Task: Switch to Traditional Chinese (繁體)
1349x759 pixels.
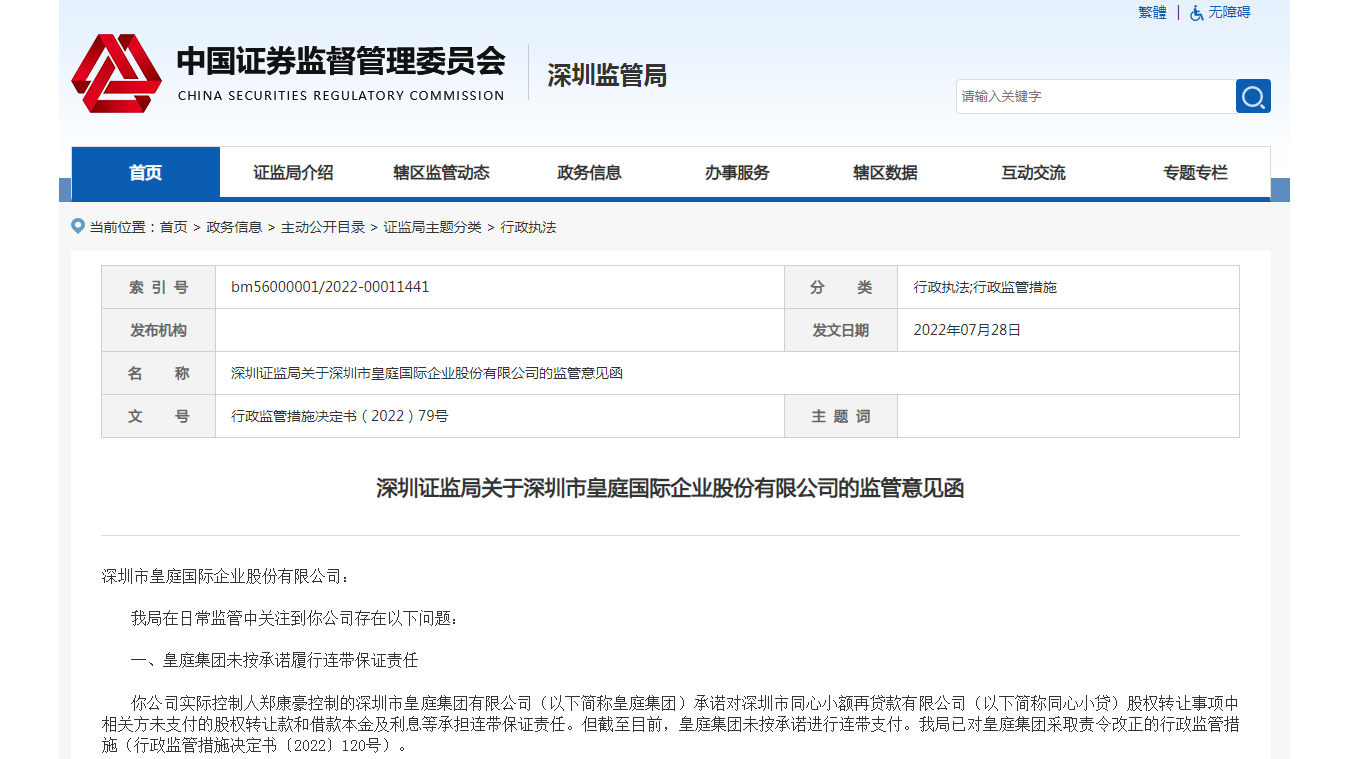Action: [x=1152, y=13]
